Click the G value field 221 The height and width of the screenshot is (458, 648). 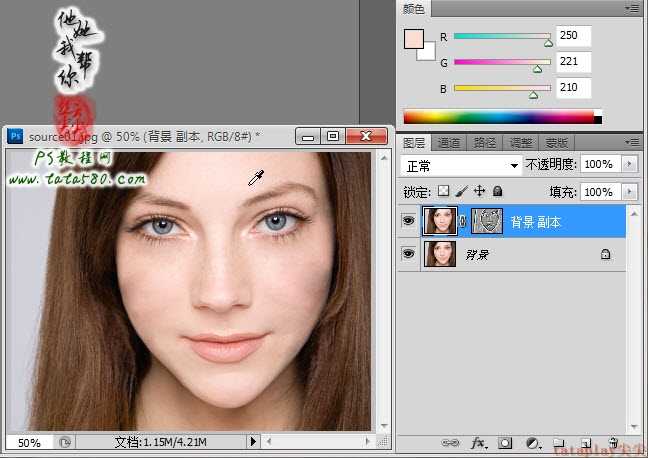click(x=574, y=62)
